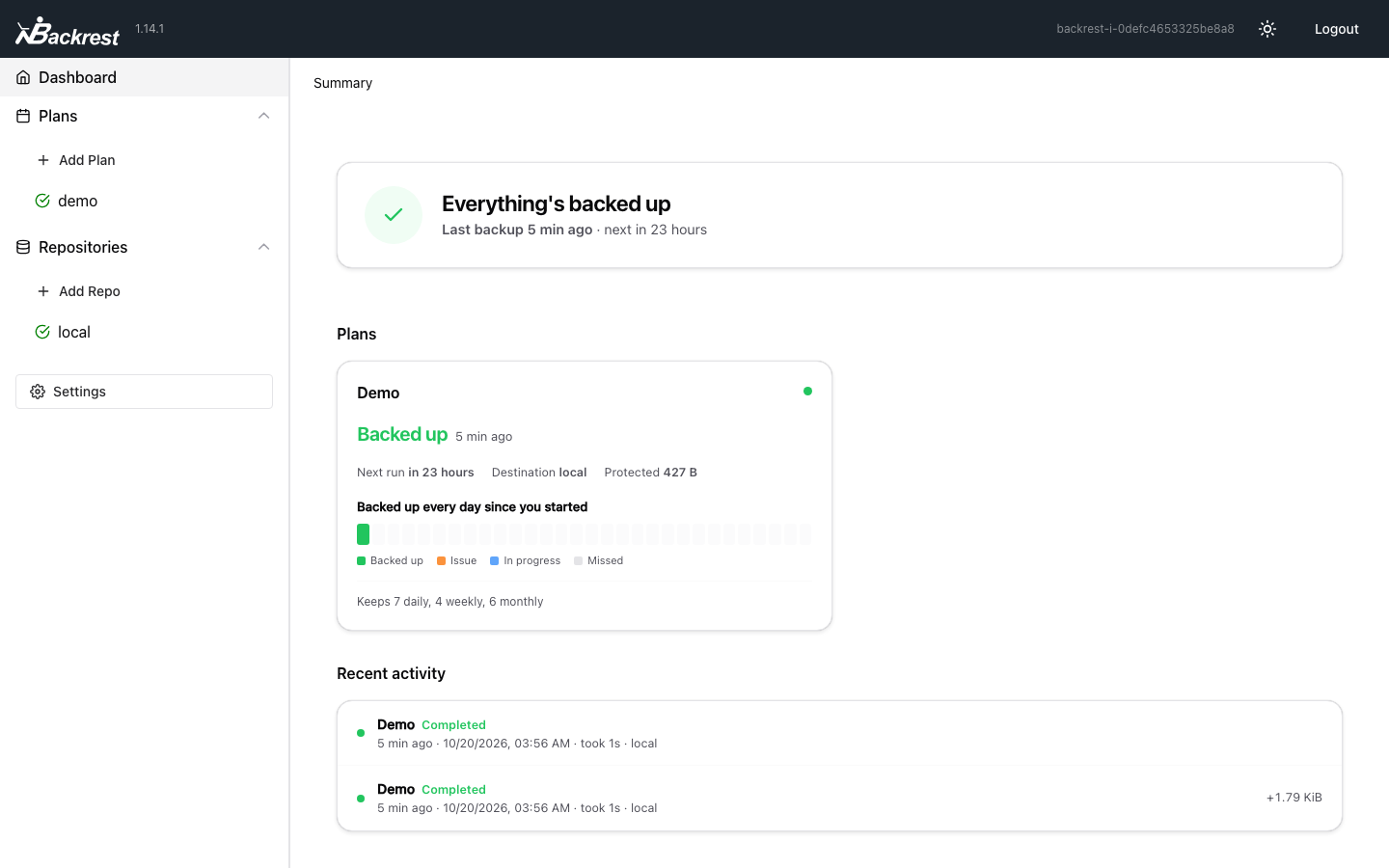This screenshot has width=1389, height=868.
Task: Click the Last backup 5 min ago text
Action: coord(517,230)
